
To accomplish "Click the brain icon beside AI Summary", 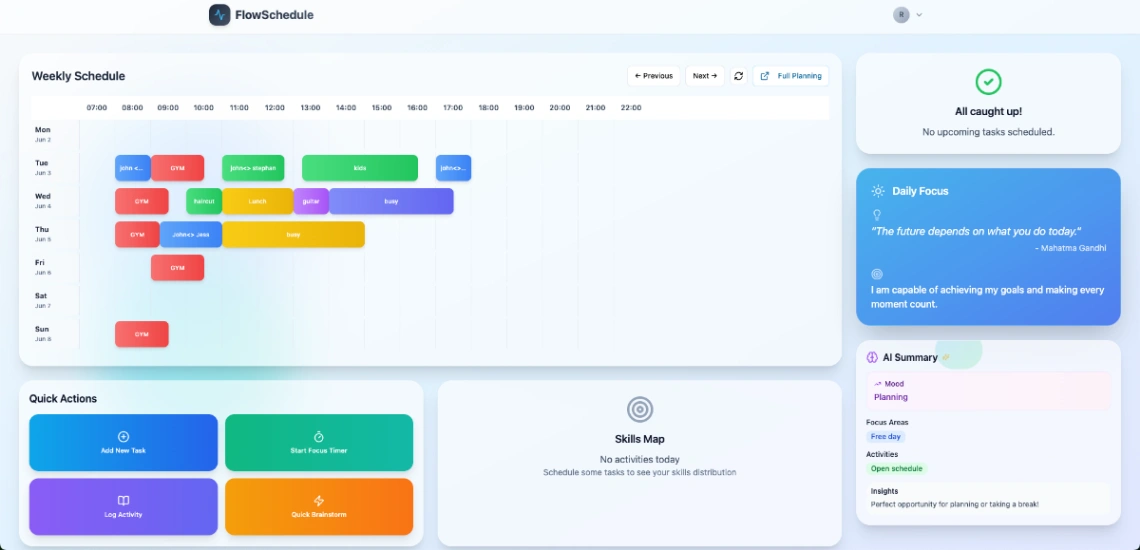I will [872, 358].
